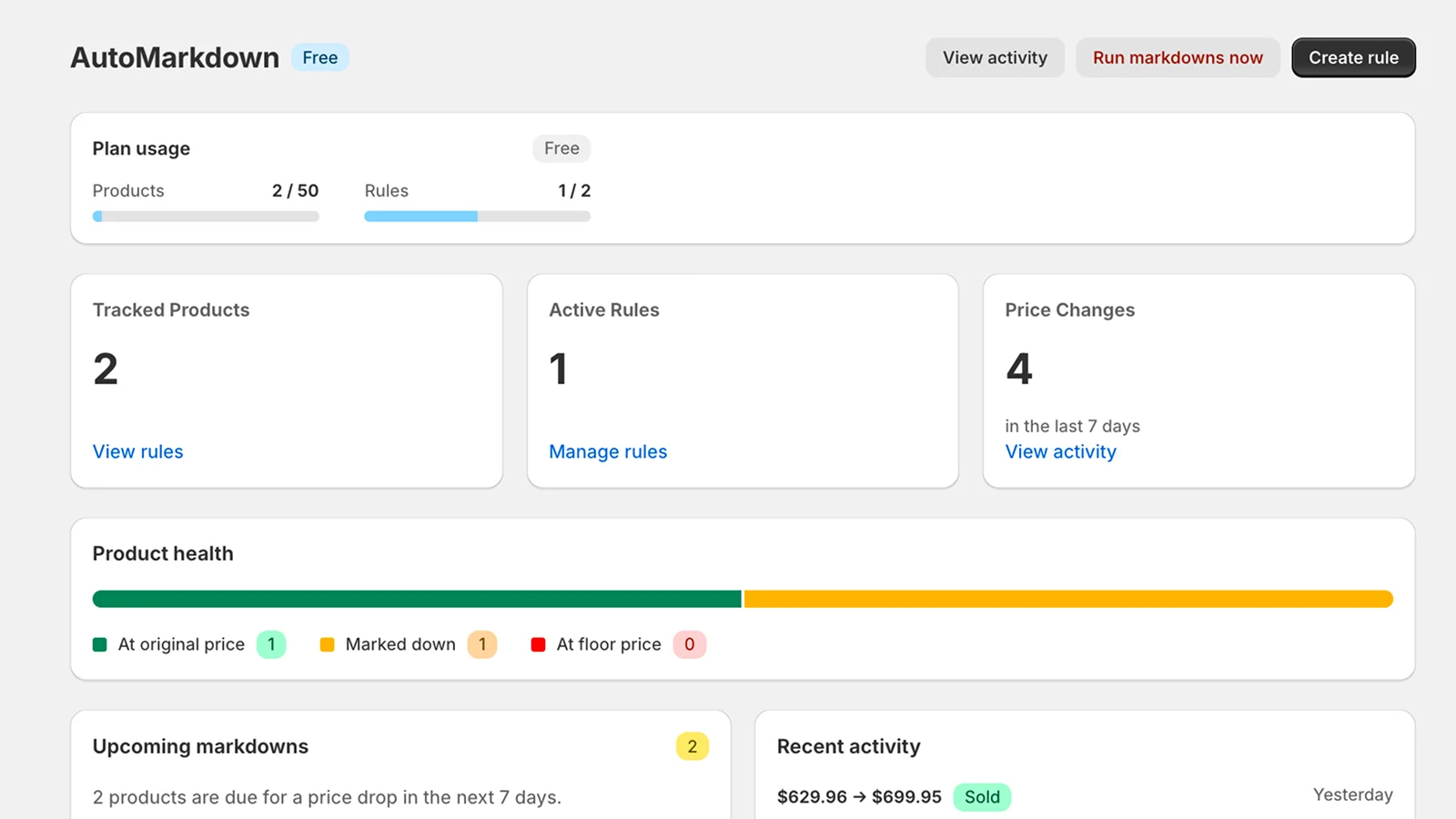The width and height of the screenshot is (1456, 819).
Task: Click the View activity button in the header
Action: point(995,57)
